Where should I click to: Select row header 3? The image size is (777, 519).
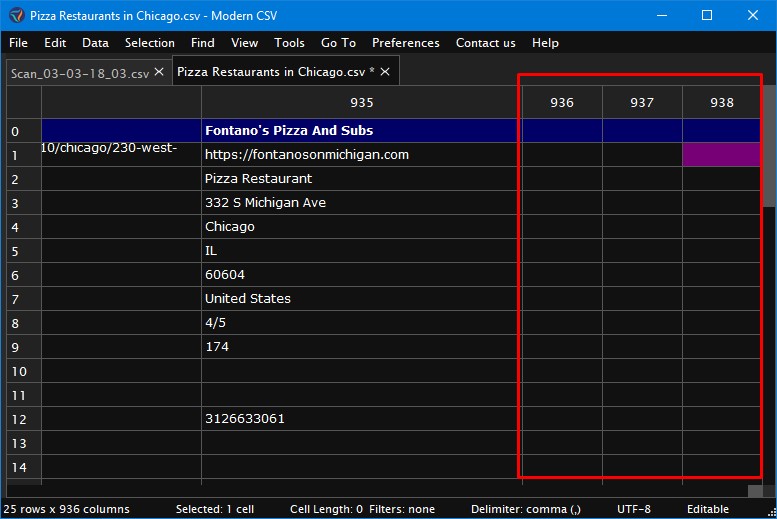(x=24, y=203)
